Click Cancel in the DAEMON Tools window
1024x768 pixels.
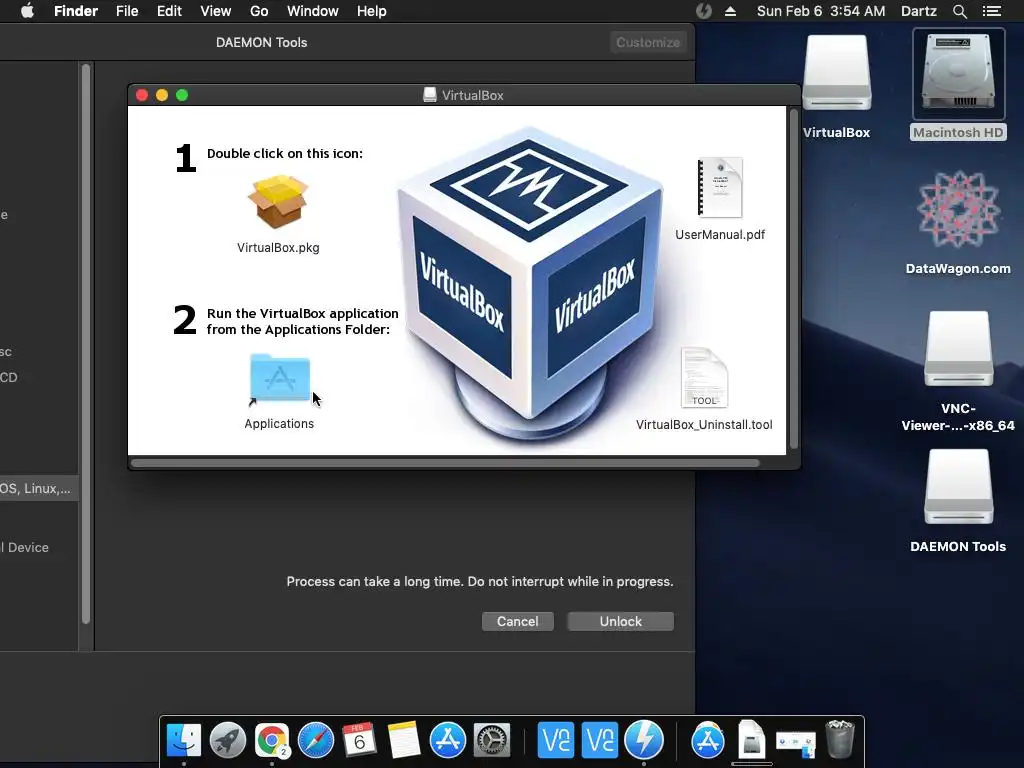pos(518,621)
